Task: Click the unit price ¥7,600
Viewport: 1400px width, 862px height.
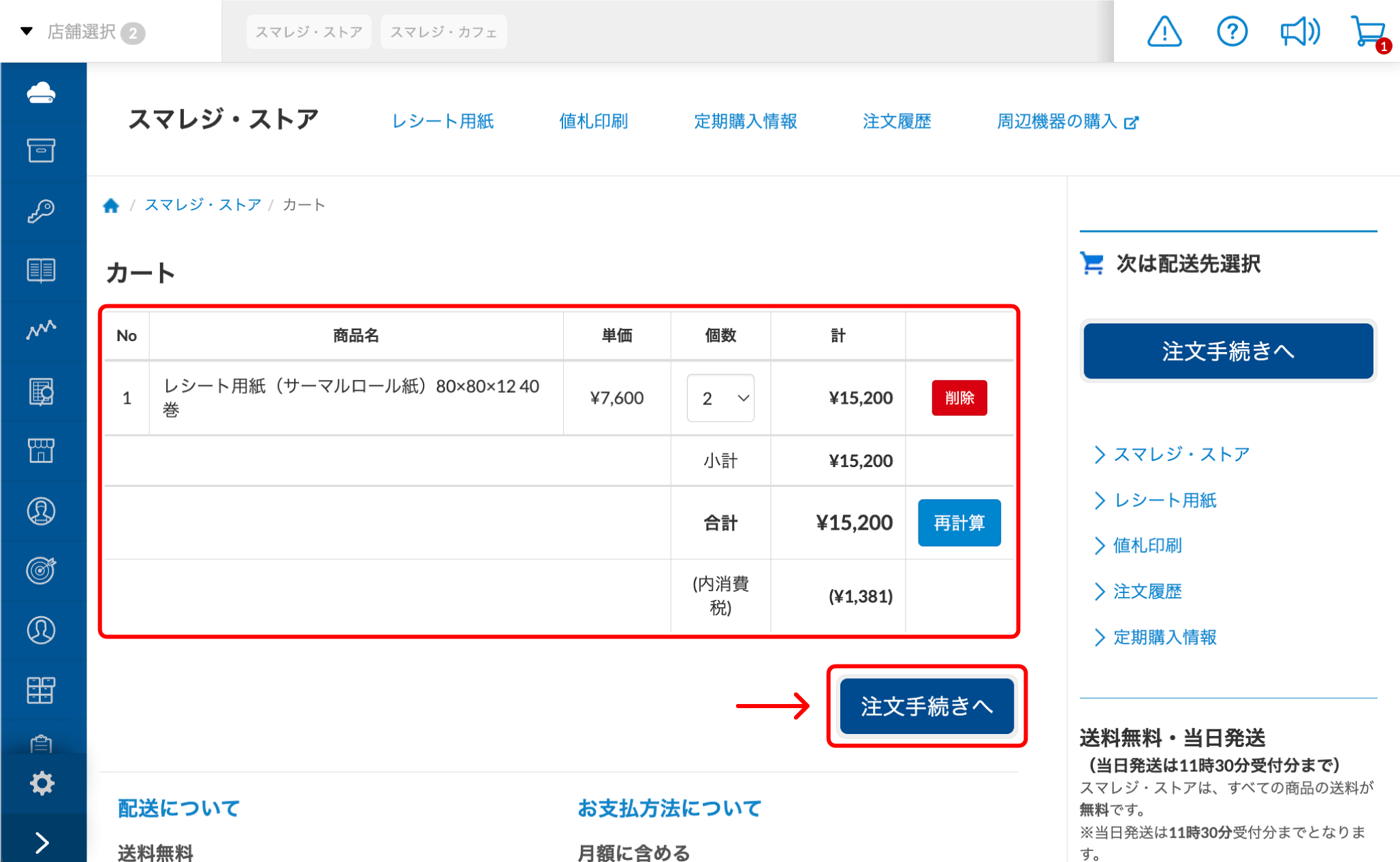Action: [616, 398]
